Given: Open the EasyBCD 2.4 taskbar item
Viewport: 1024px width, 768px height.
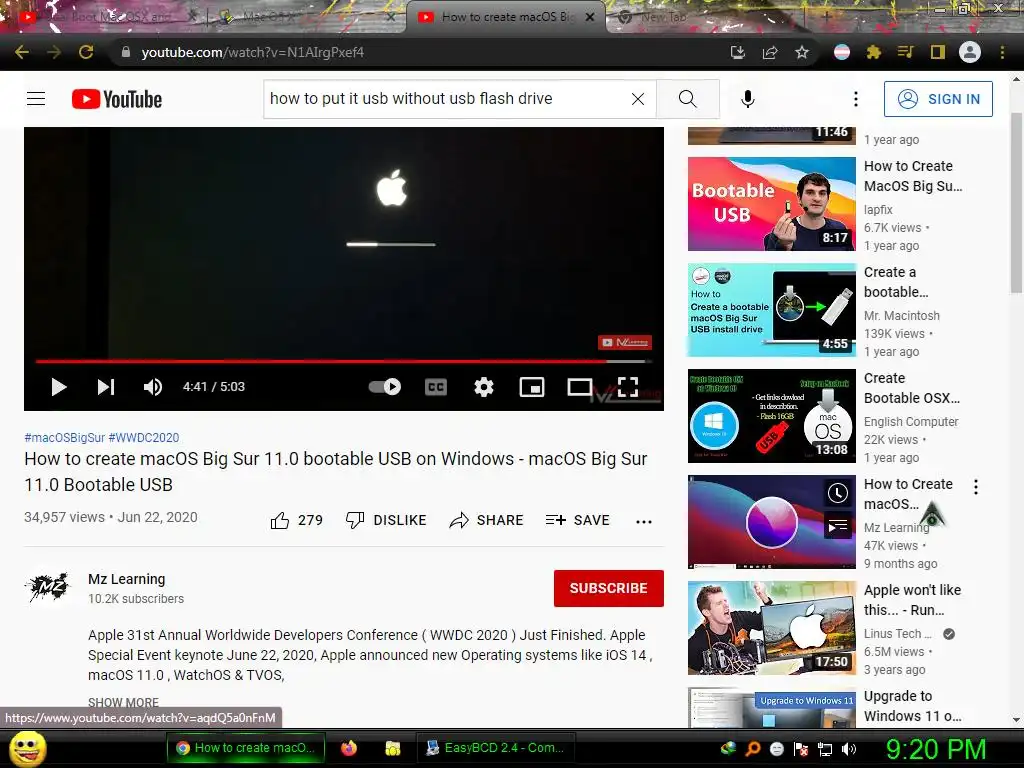Looking at the screenshot, I should 496,748.
